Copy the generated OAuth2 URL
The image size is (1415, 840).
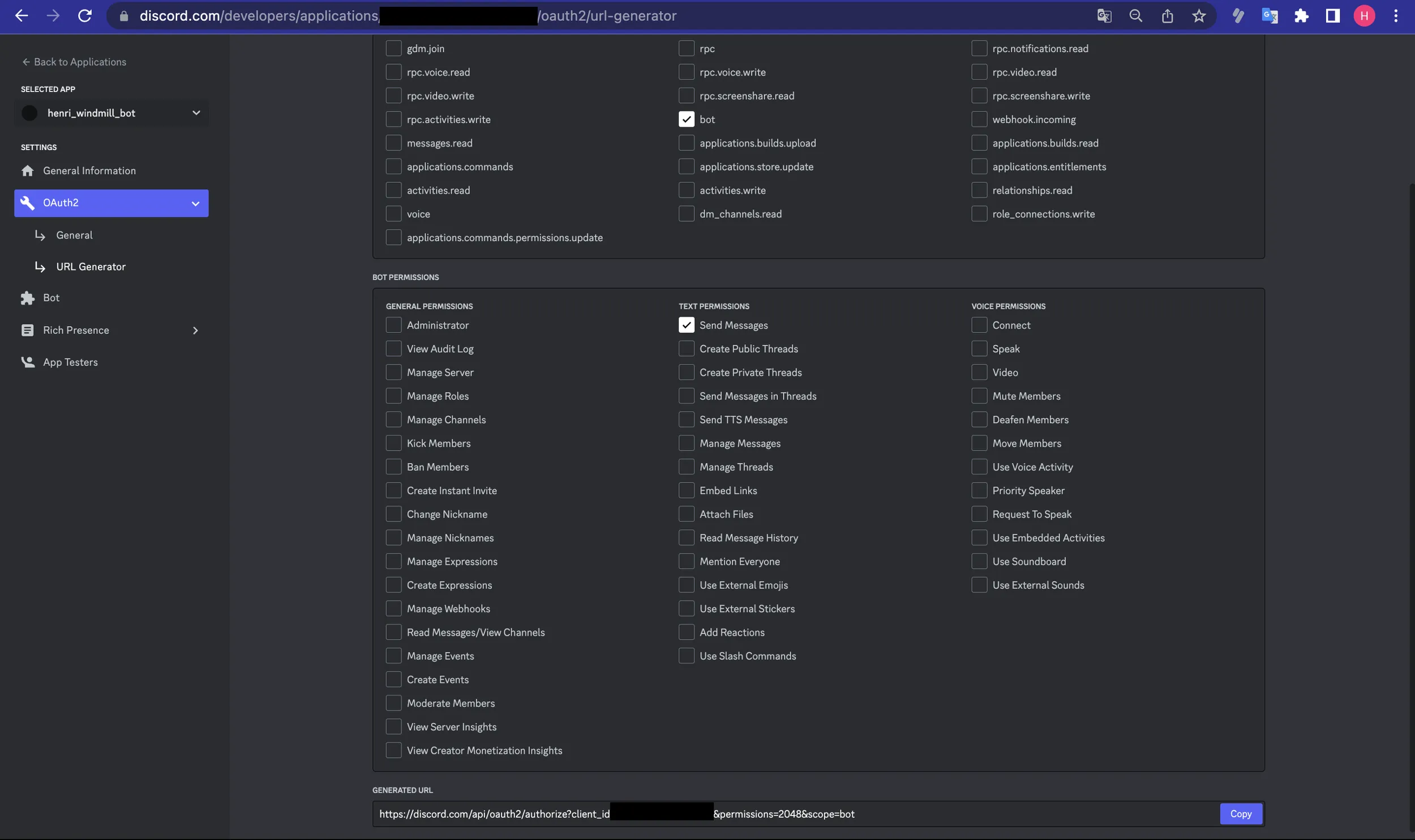(x=1240, y=814)
